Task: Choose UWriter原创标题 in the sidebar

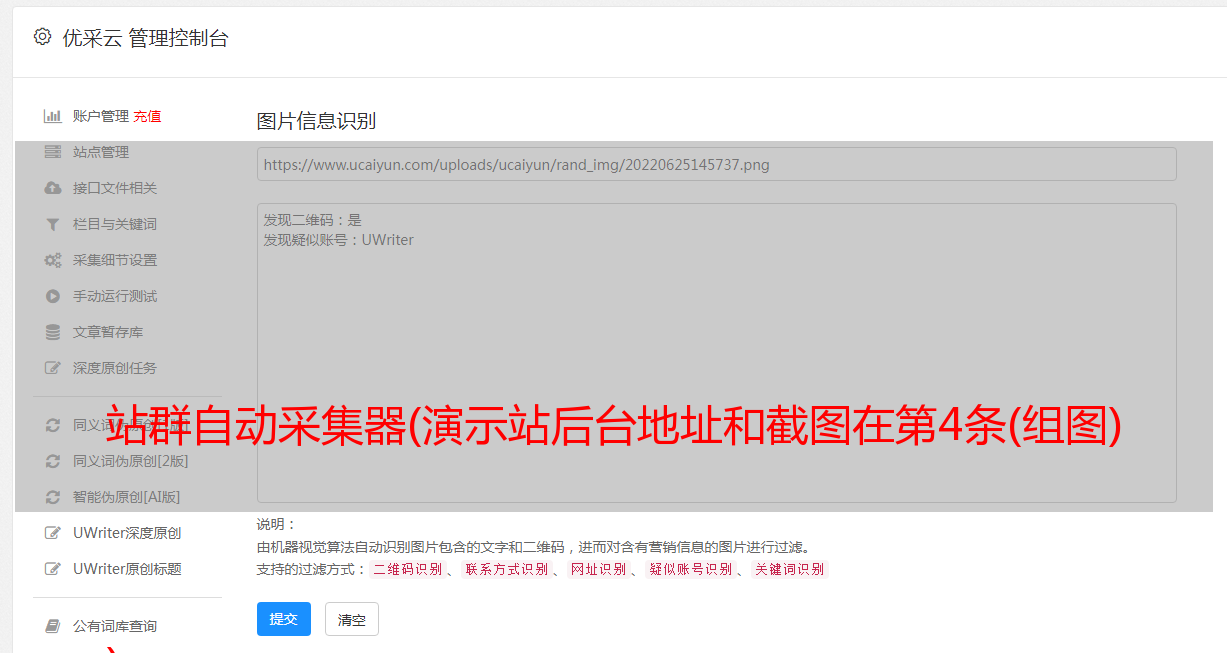Action: point(127,569)
